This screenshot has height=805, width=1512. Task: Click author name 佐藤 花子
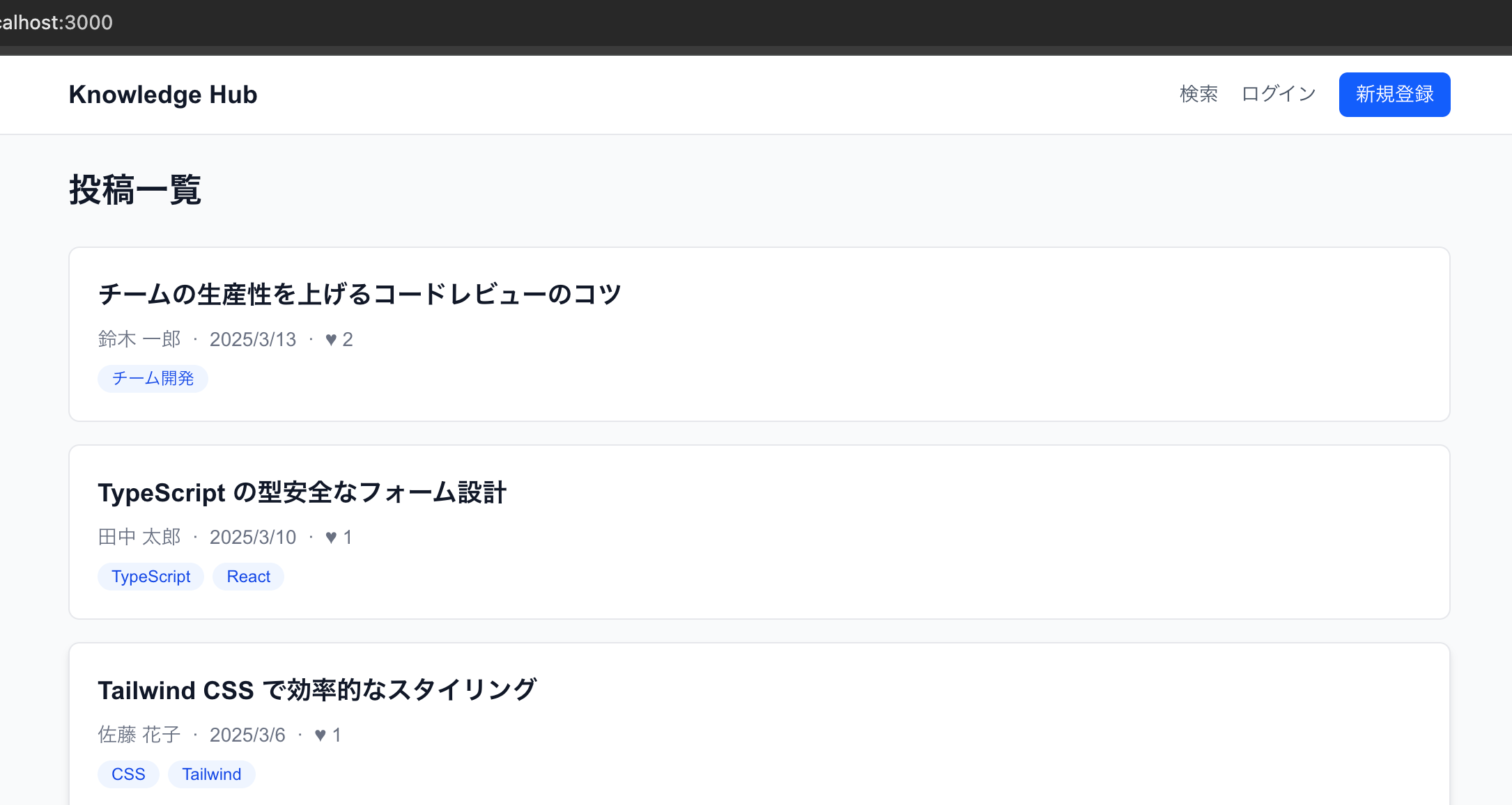coord(139,735)
